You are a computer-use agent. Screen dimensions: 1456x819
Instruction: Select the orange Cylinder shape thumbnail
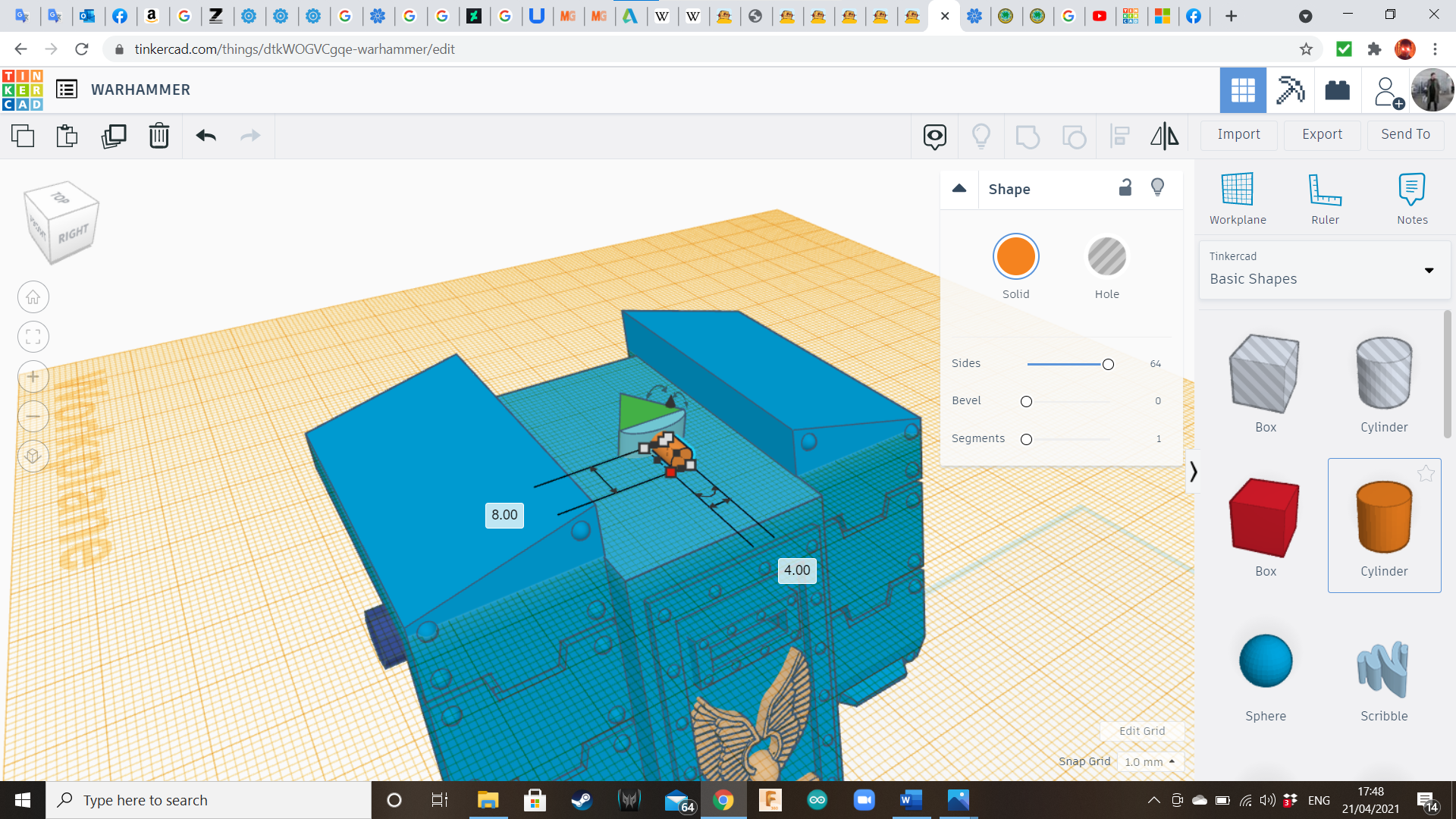(x=1384, y=518)
